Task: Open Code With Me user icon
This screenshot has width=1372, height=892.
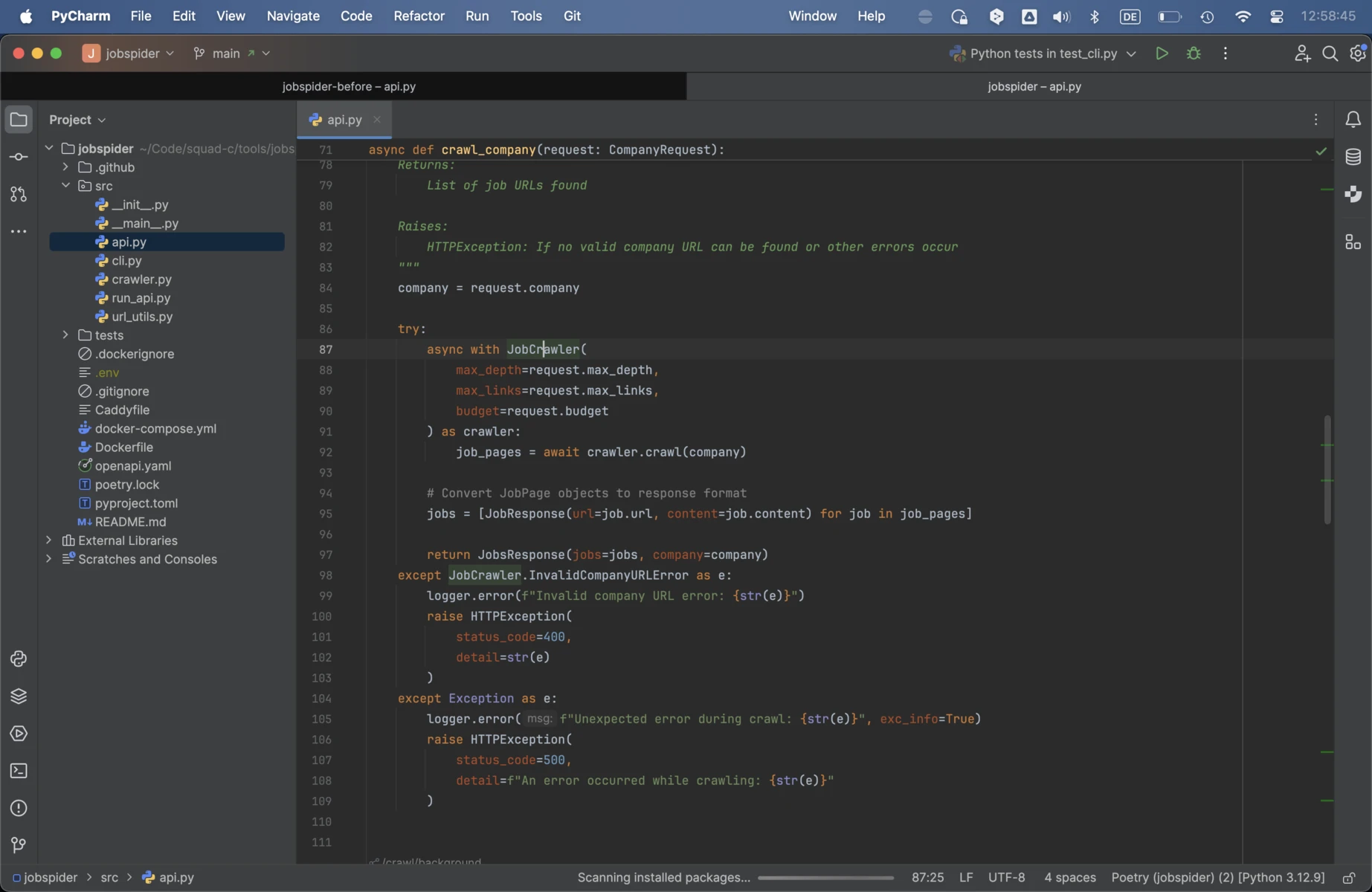Action: [x=1301, y=54]
